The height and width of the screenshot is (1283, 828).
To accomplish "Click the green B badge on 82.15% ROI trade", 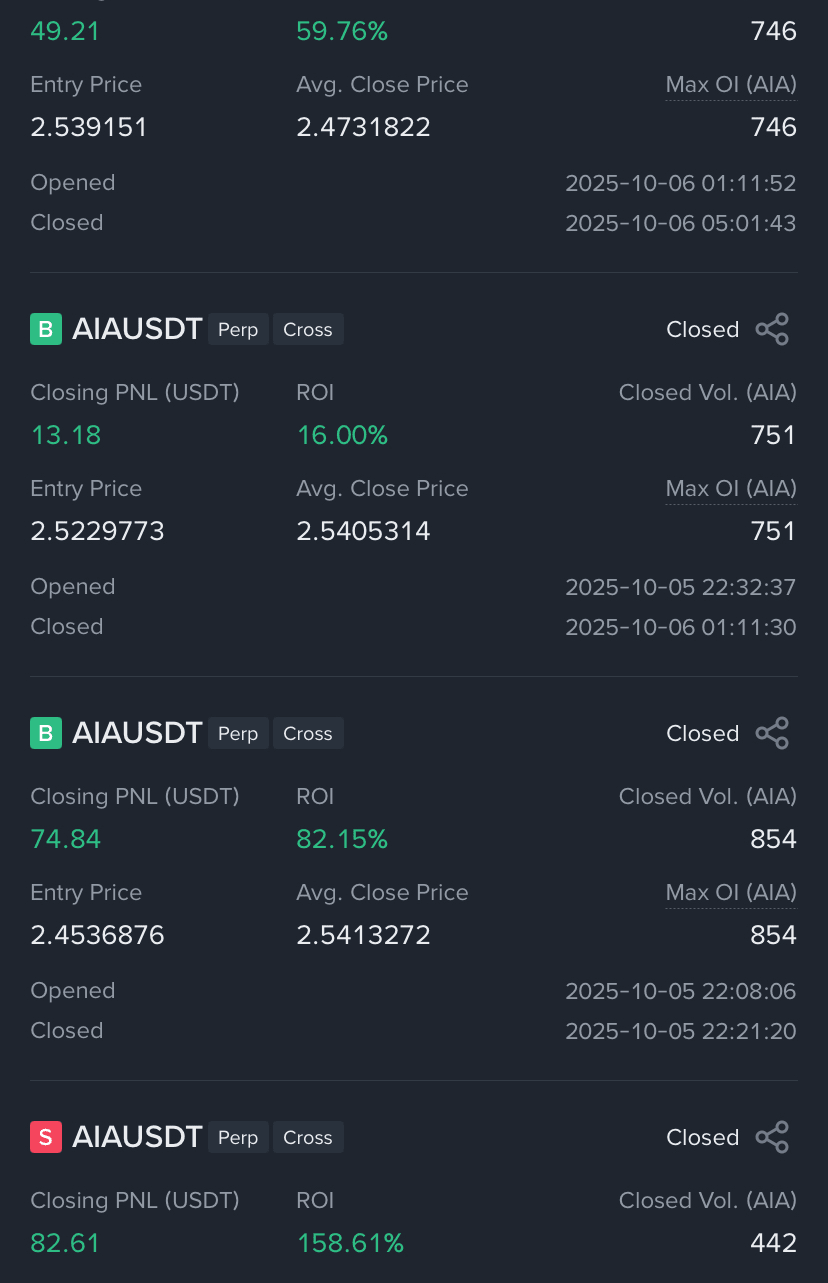I will [46, 733].
